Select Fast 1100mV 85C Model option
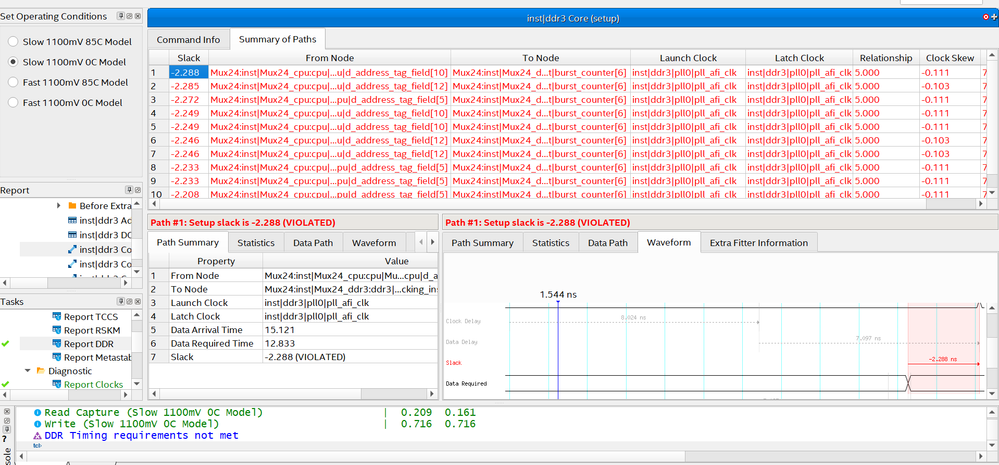This screenshot has width=999, height=465. [14, 82]
